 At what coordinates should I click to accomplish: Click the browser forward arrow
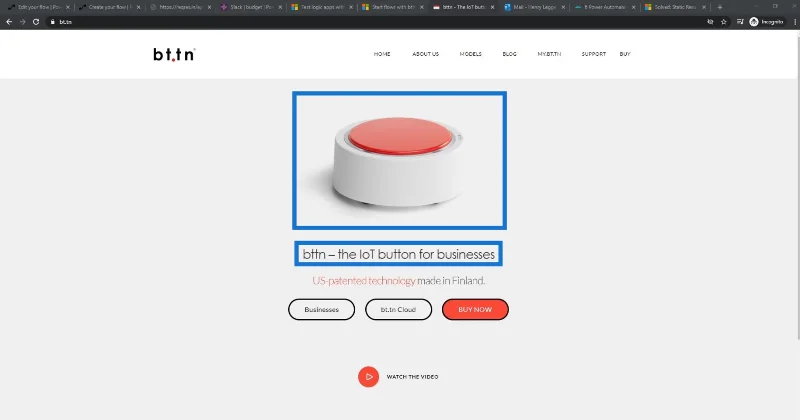(x=22, y=22)
